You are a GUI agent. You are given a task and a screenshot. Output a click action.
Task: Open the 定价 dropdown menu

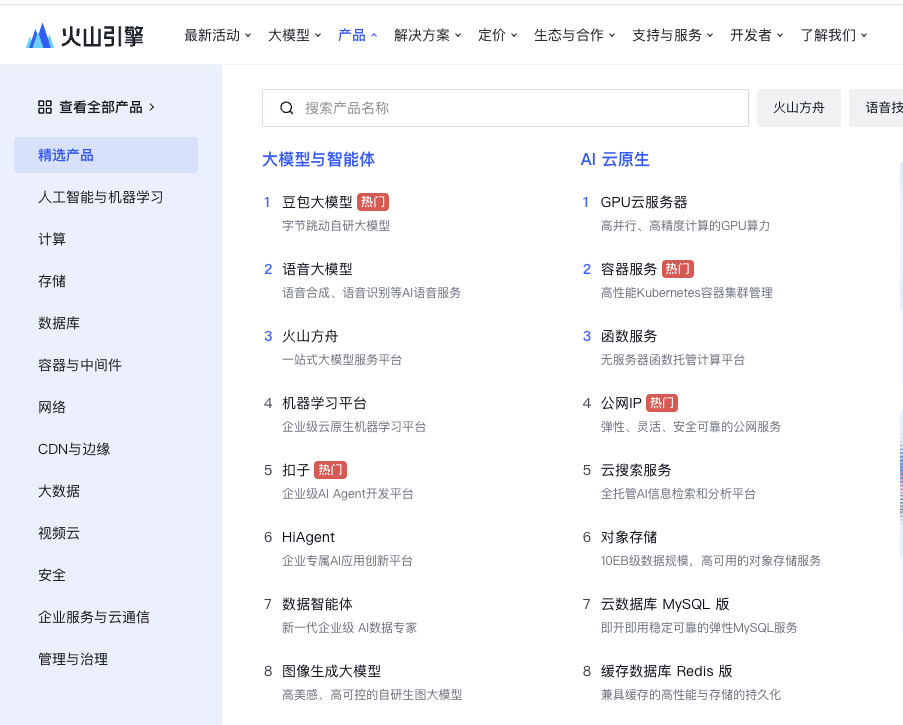[x=498, y=35]
